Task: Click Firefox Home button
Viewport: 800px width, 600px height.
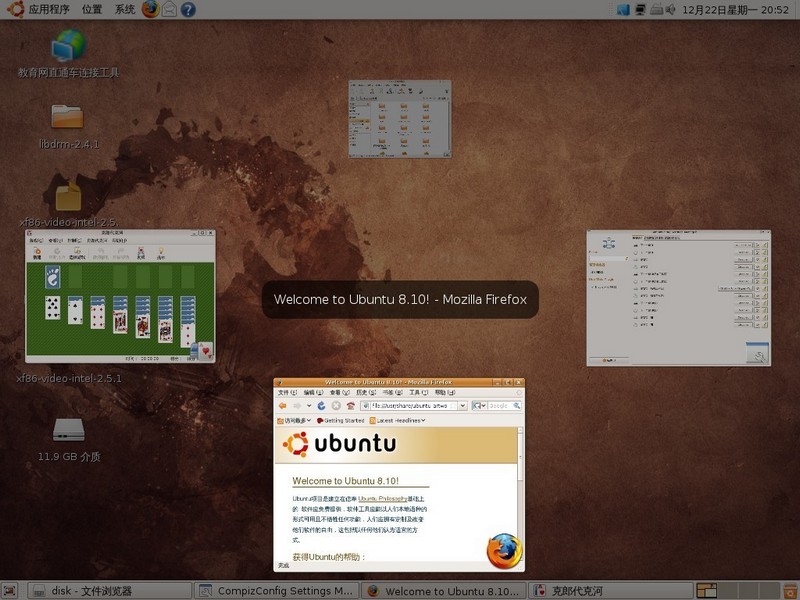Action: coord(351,406)
